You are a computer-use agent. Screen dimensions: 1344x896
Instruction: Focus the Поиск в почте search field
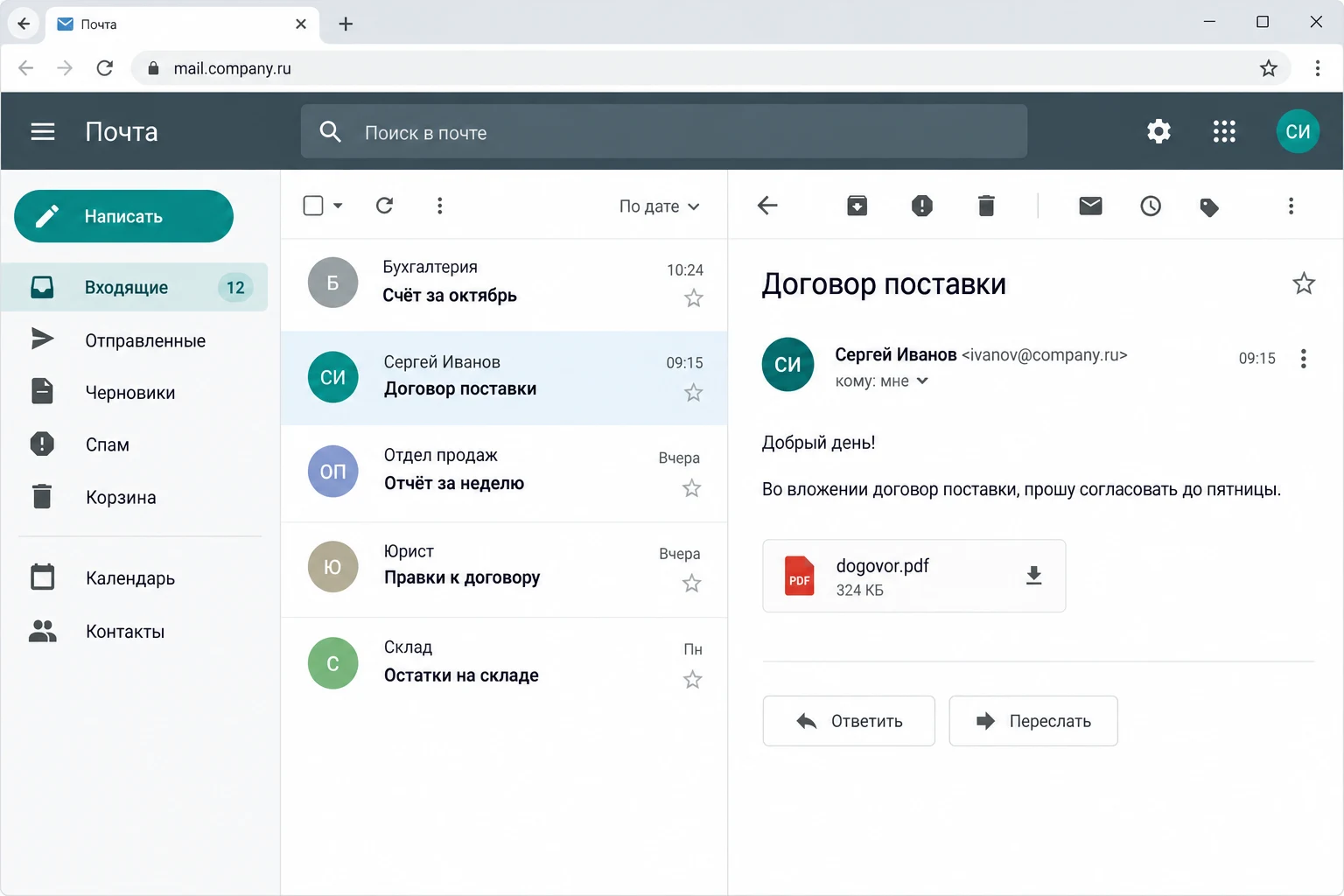click(664, 131)
